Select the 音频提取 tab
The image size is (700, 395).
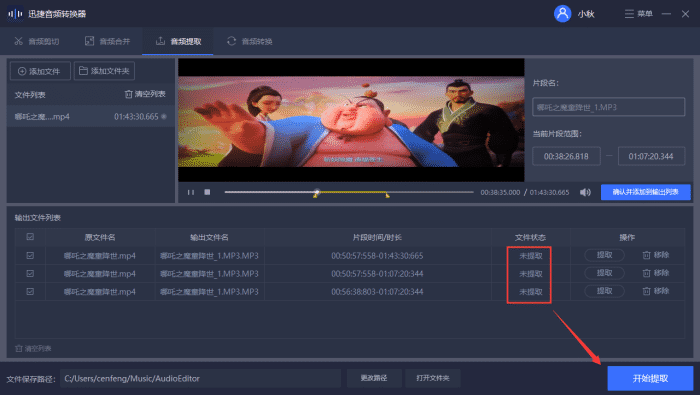click(x=178, y=42)
